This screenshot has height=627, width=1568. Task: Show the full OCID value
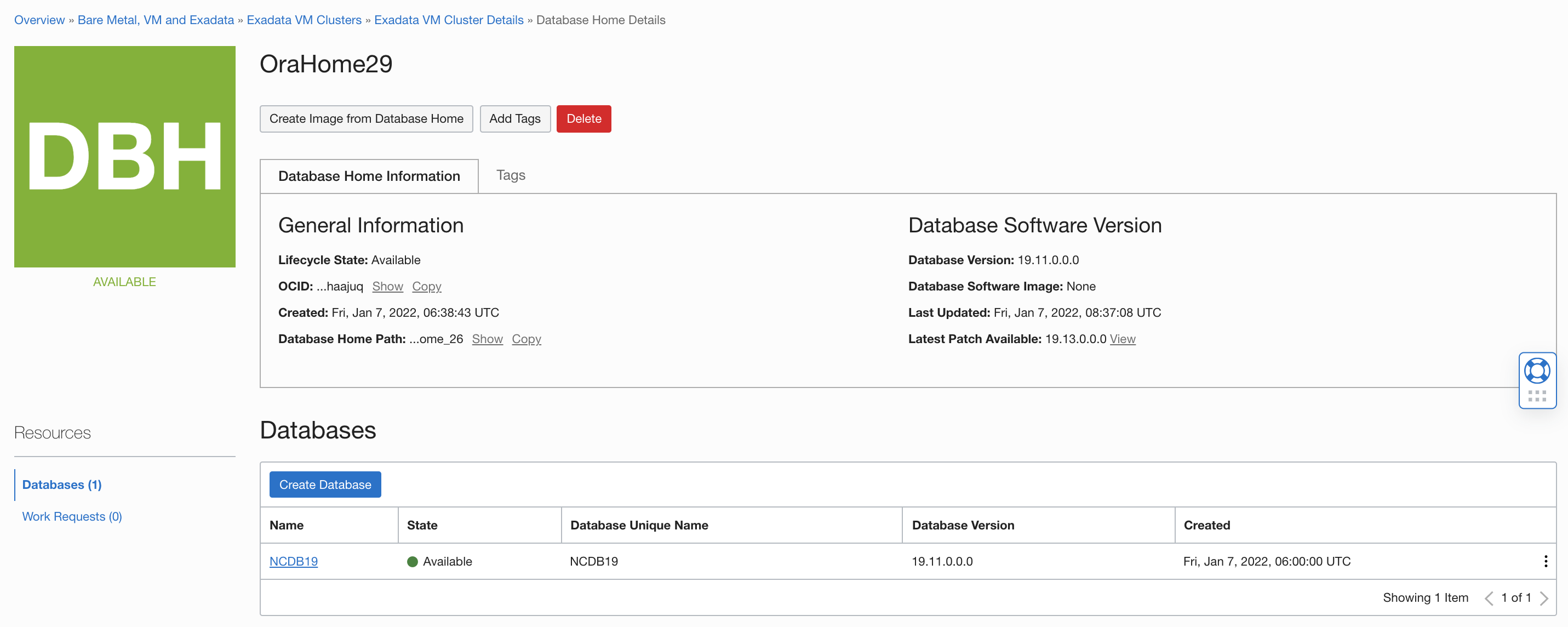(387, 286)
